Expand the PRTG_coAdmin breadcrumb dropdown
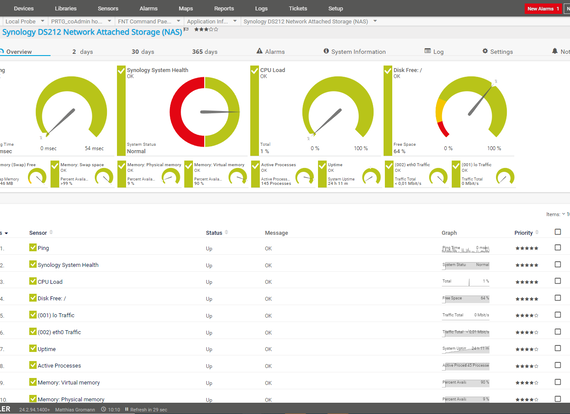The height and width of the screenshot is (414, 570). 109,21
